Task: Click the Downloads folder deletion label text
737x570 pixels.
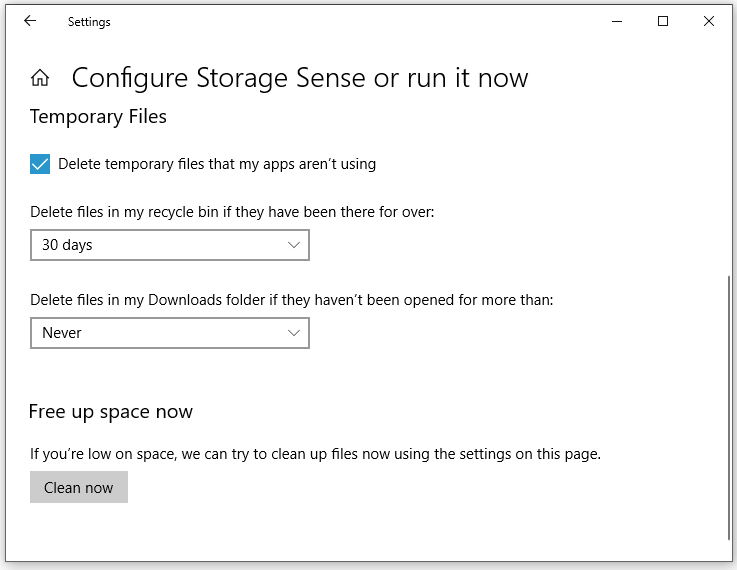Action: (292, 300)
